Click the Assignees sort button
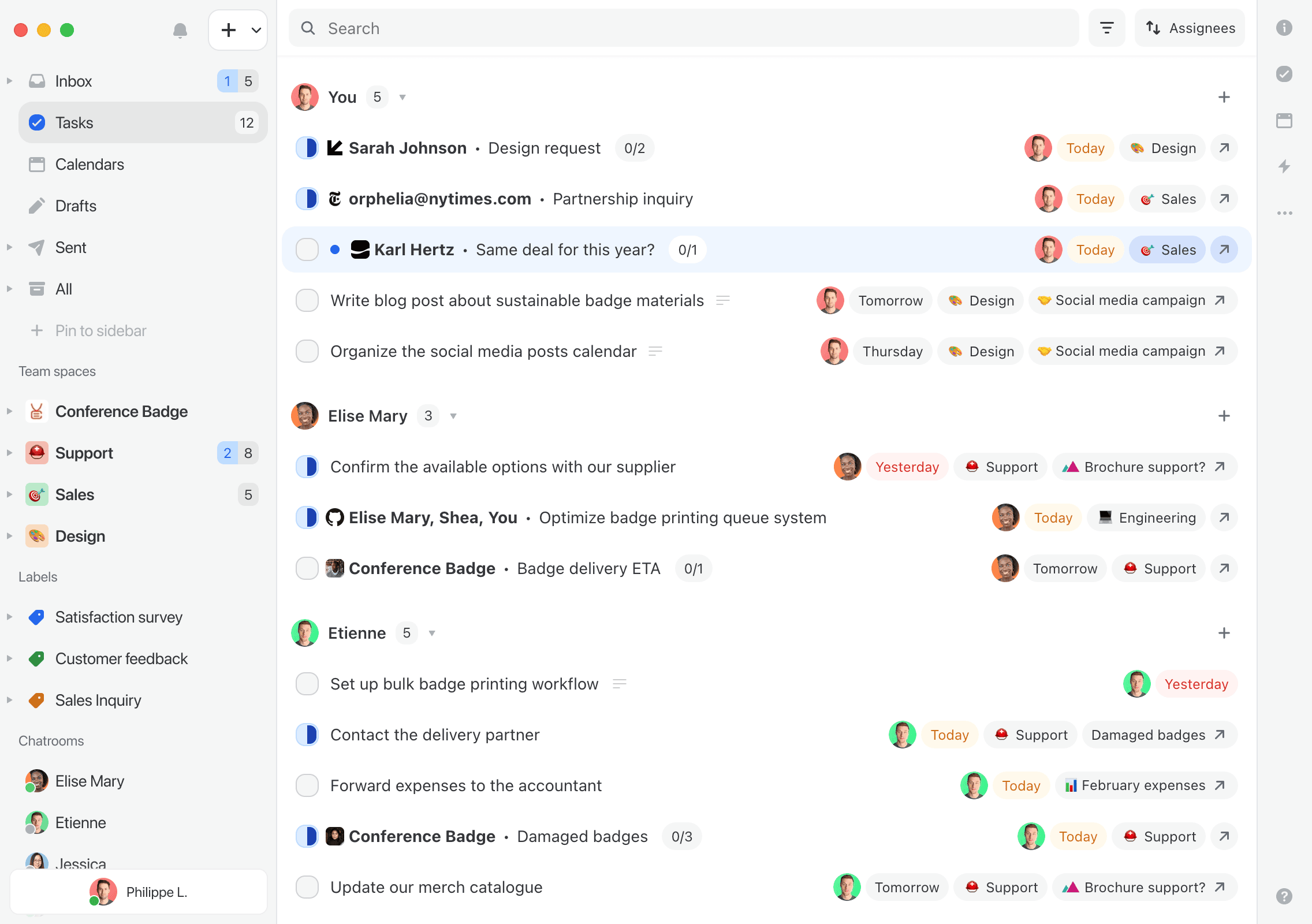 tap(1190, 28)
